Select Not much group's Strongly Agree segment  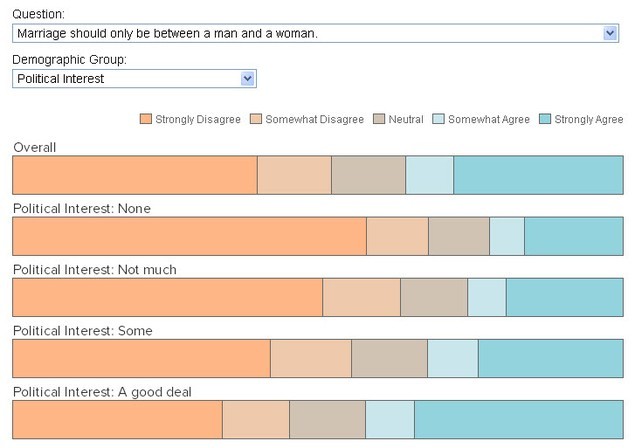point(565,297)
